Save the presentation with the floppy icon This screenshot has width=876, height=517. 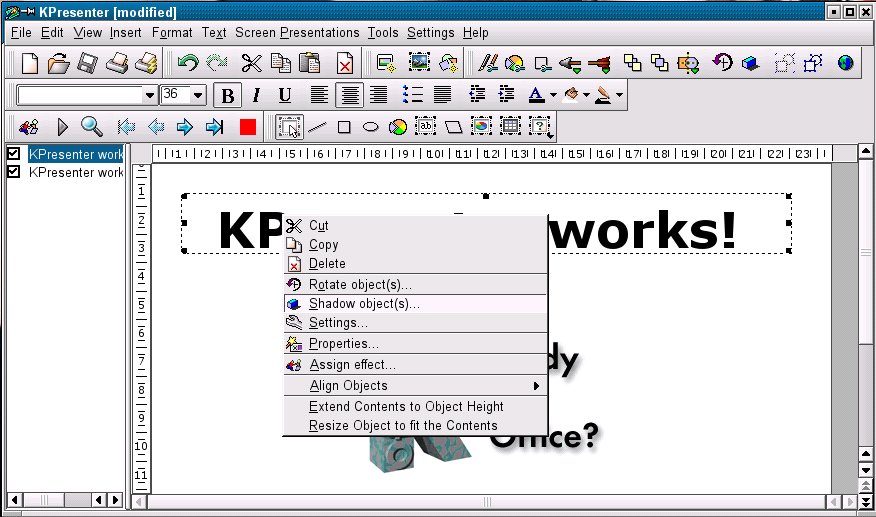point(87,63)
